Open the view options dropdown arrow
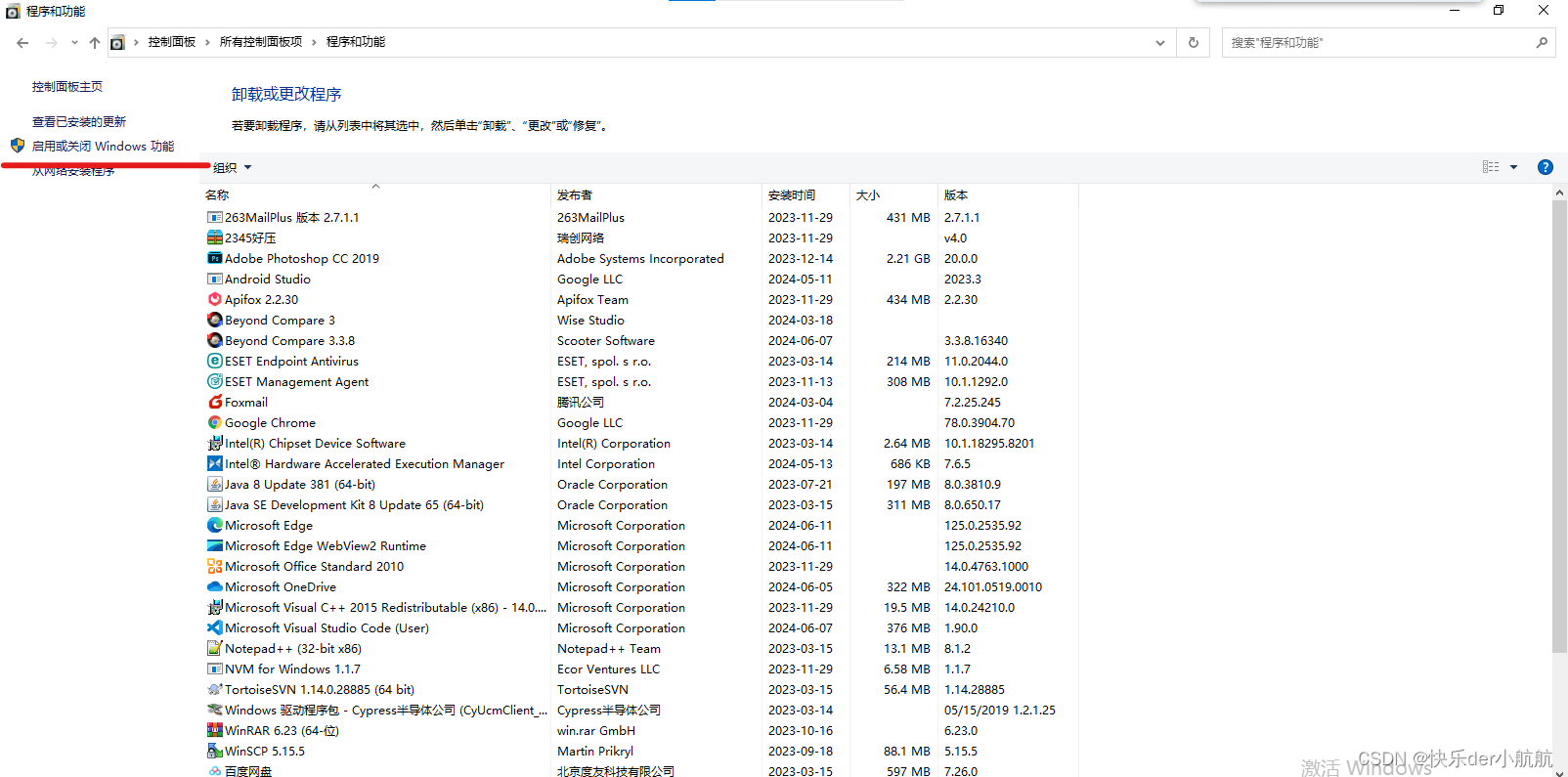Screen dimensions: 1568x777 coord(1514,167)
